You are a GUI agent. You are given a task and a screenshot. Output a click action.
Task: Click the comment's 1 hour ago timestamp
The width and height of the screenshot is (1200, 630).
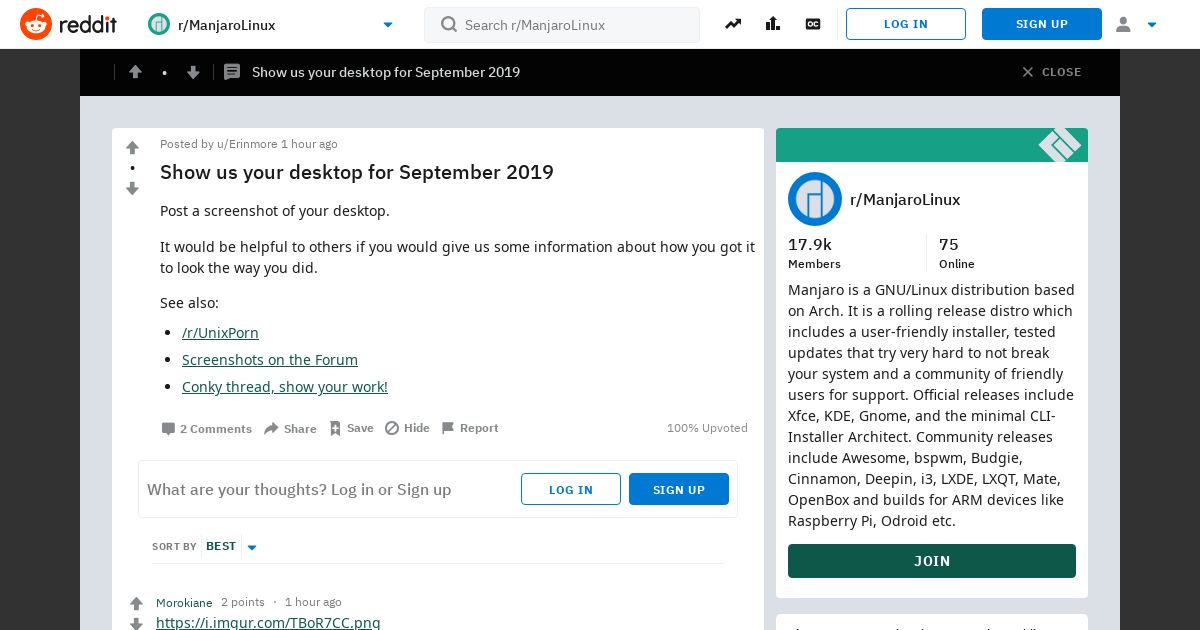pyautogui.click(x=313, y=602)
